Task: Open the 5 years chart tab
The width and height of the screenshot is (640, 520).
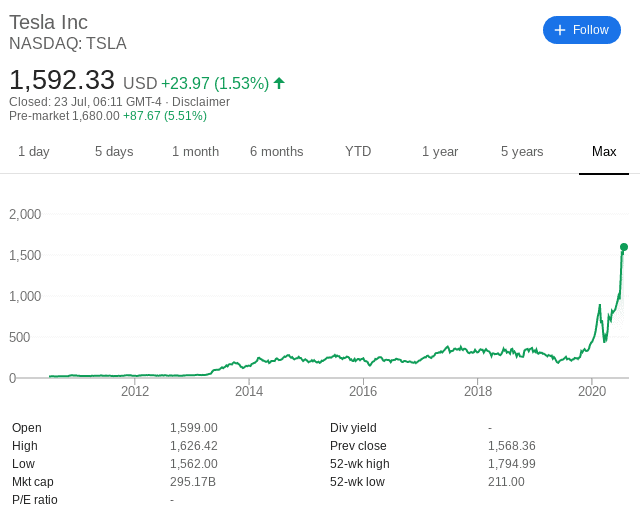Action: (x=522, y=151)
